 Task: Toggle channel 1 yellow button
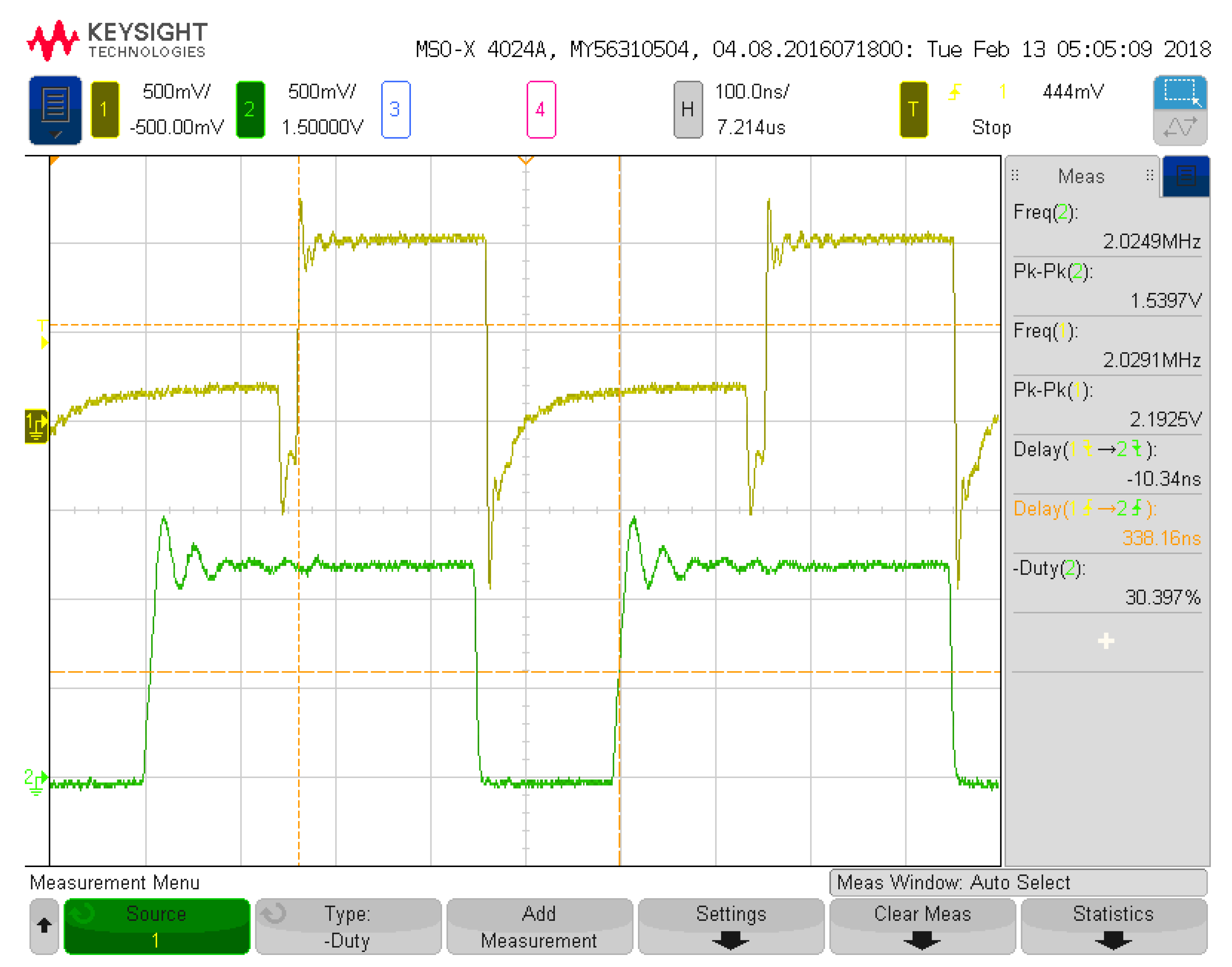point(105,109)
